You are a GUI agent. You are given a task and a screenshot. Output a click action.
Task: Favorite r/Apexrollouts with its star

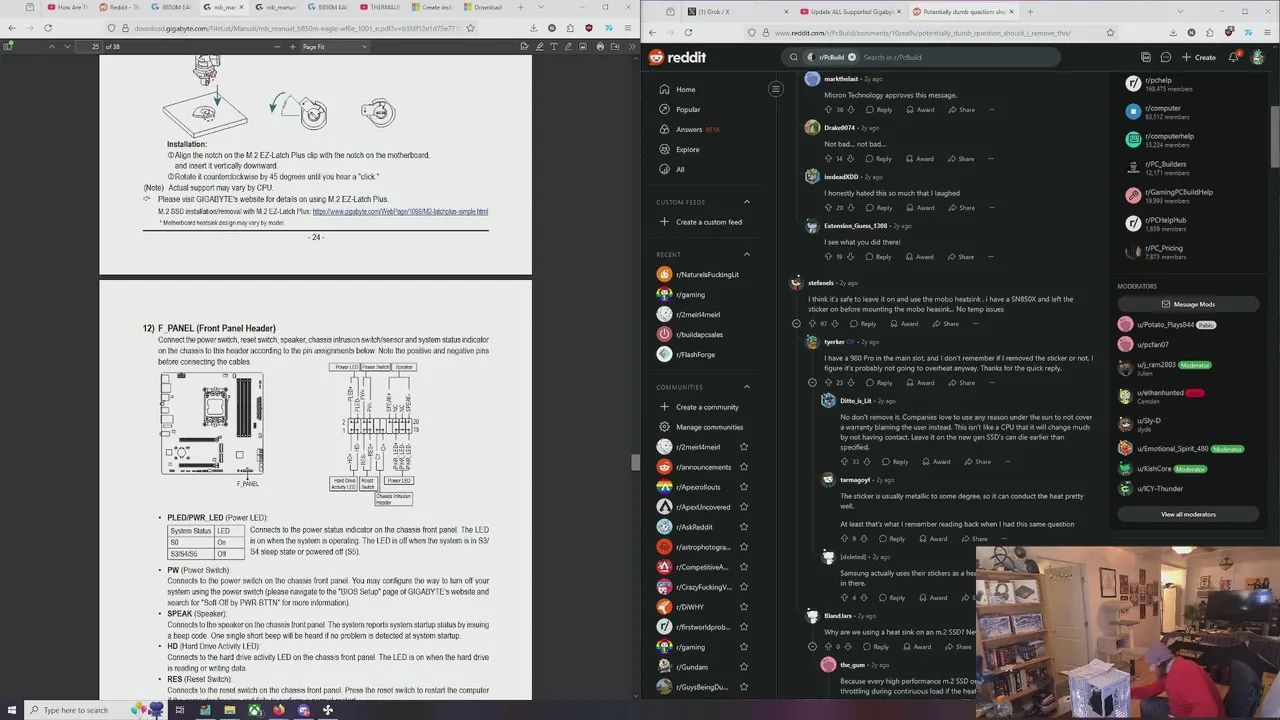click(x=743, y=487)
